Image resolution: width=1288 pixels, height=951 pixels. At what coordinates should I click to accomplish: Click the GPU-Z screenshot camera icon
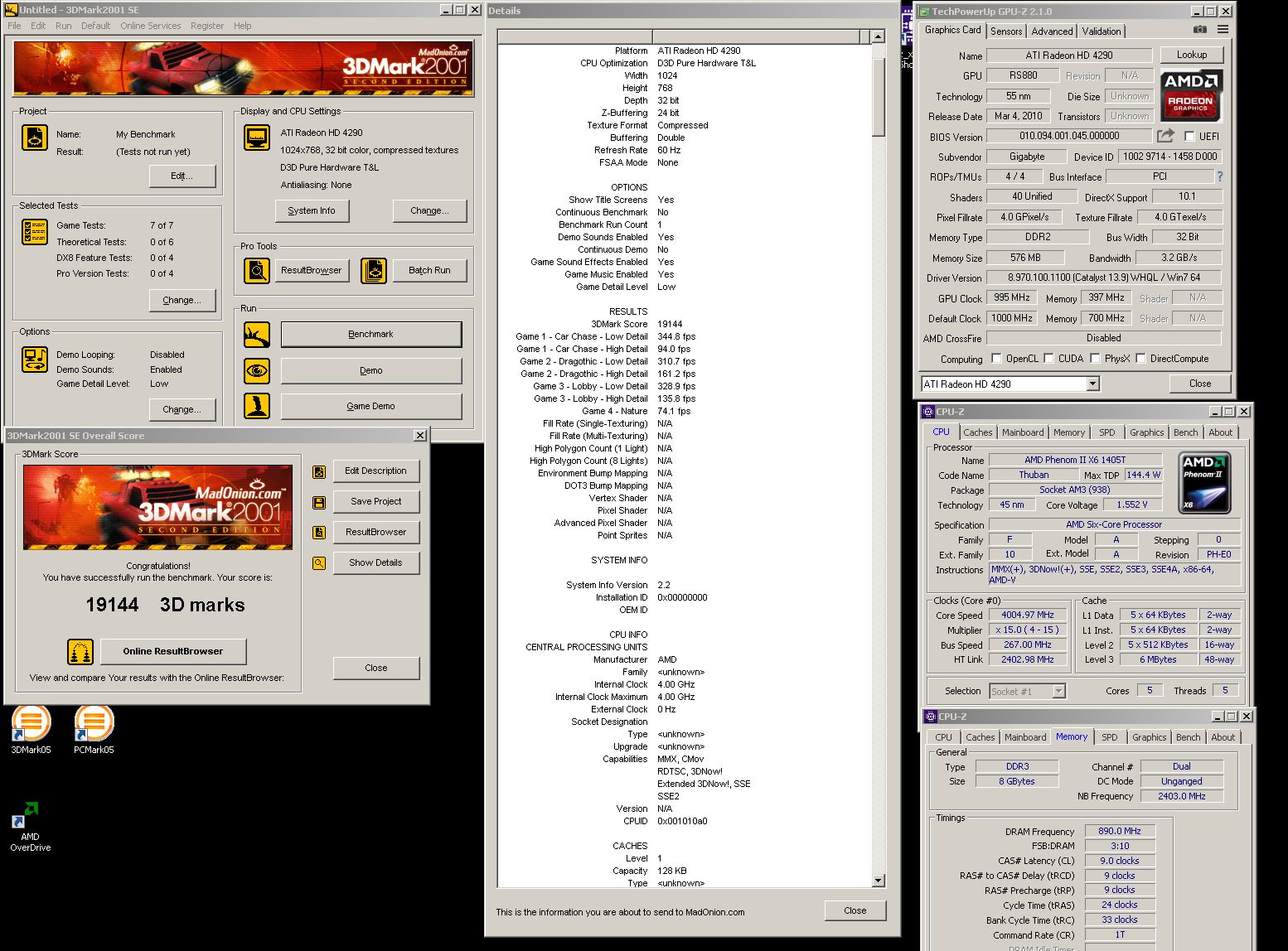[1199, 29]
